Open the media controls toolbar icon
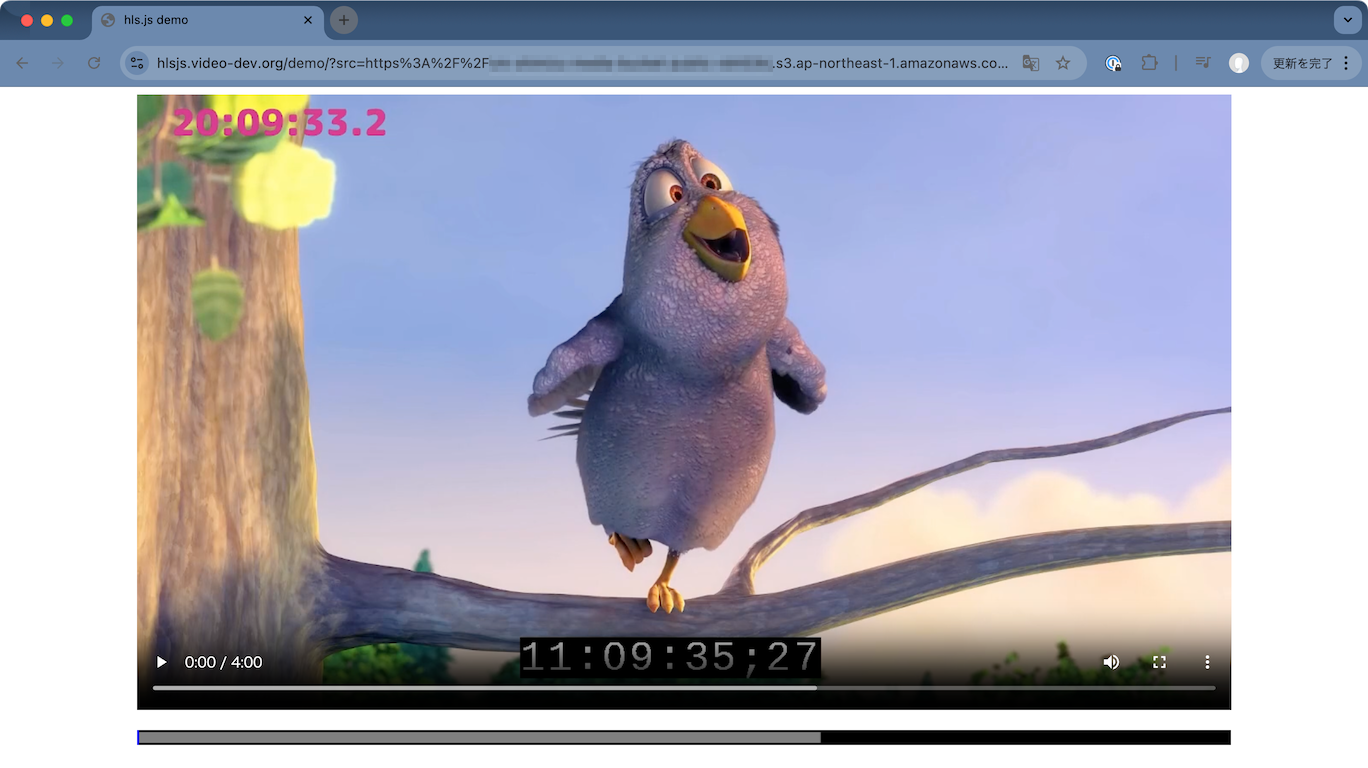This screenshot has width=1368, height=768. point(1203,63)
